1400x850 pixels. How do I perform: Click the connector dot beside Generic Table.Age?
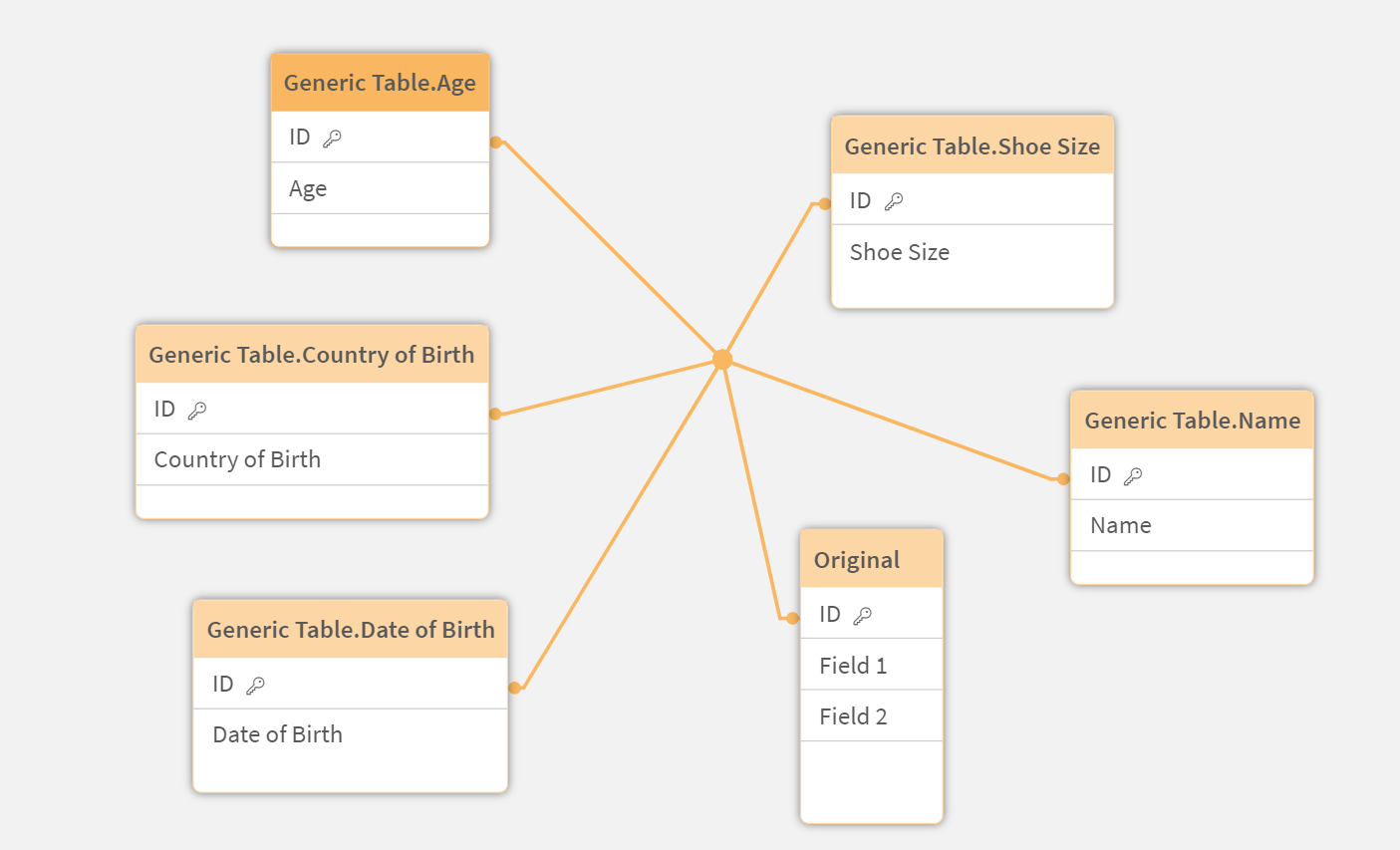coord(495,142)
